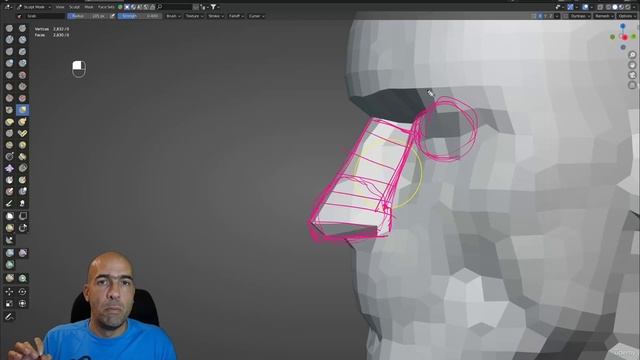Select the Annotate pencil tool
The image size is (640, 360).
[x=9, y=317]
